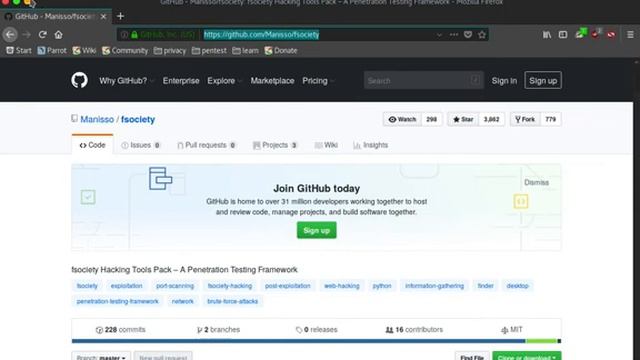Expand the pentest bookmarks folder
The height and width of the screenshot is (360, 640).
coord(209,51)
